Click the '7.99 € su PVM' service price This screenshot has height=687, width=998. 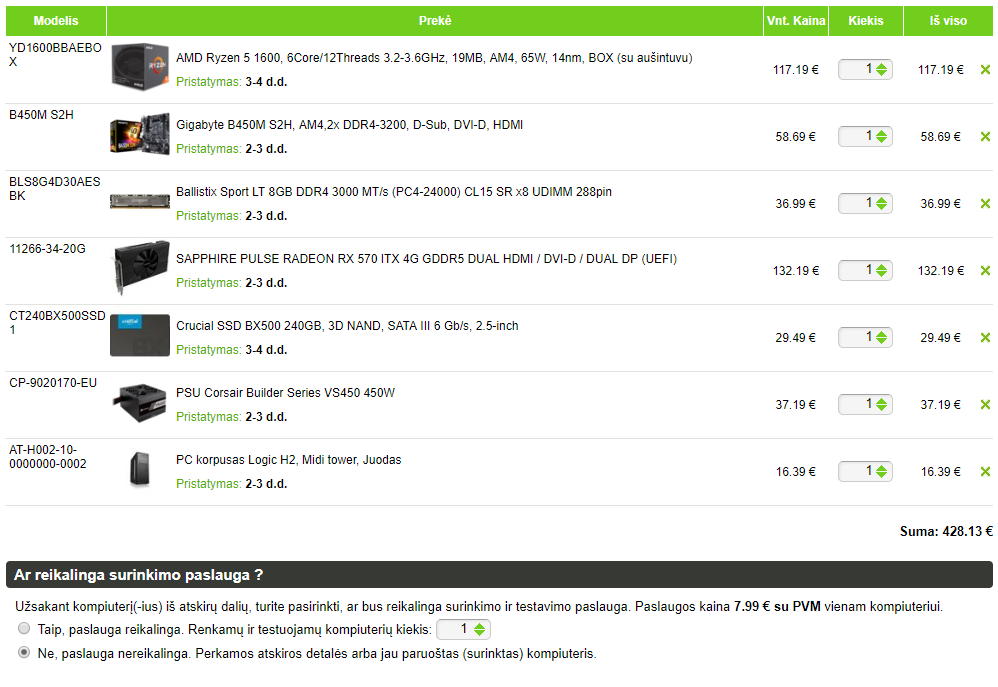click(777, 606)
